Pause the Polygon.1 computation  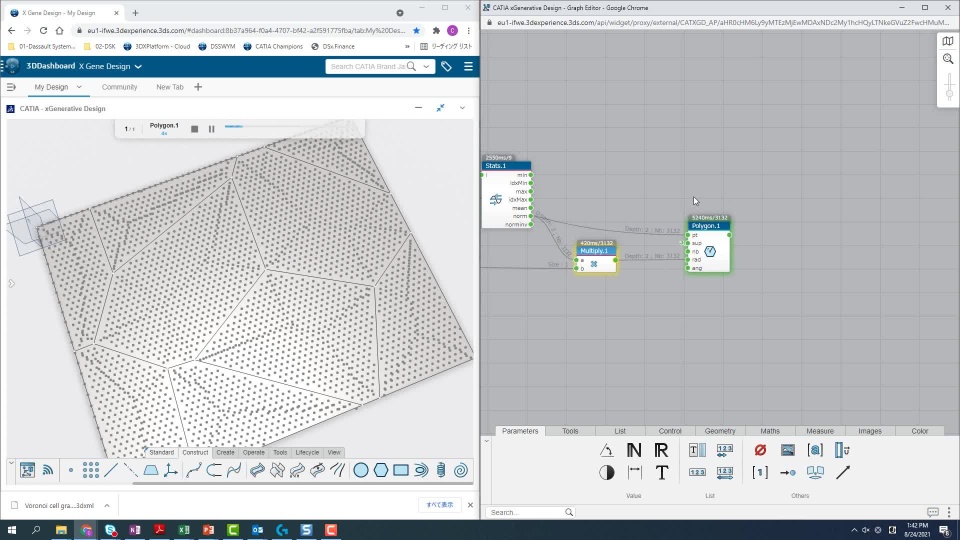coord(211,129)
